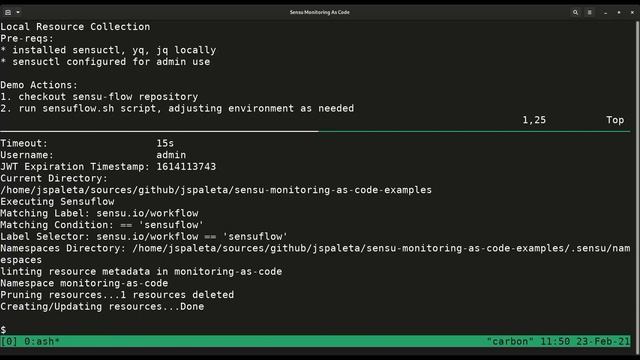Click the 'Executing Sensuflow' line

[57, 202]
